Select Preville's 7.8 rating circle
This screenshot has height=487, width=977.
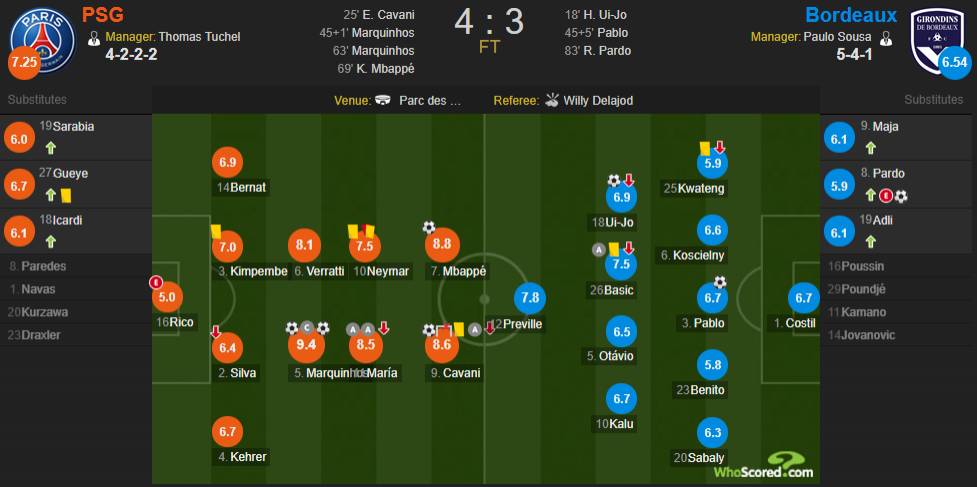pos(530,298)
